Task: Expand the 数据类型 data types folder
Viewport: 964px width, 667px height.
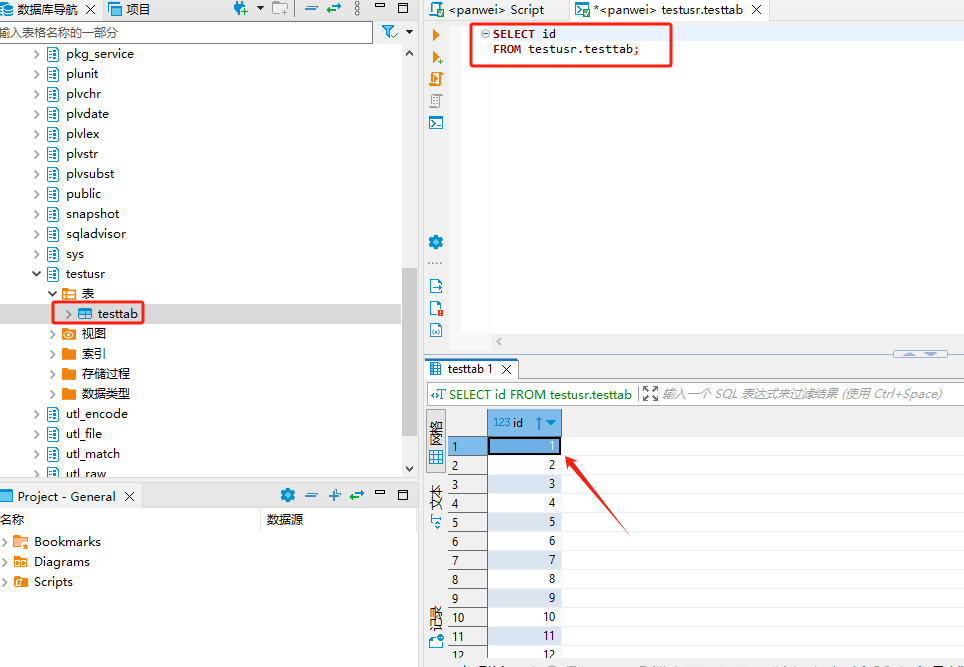Action: click(52, 394)
